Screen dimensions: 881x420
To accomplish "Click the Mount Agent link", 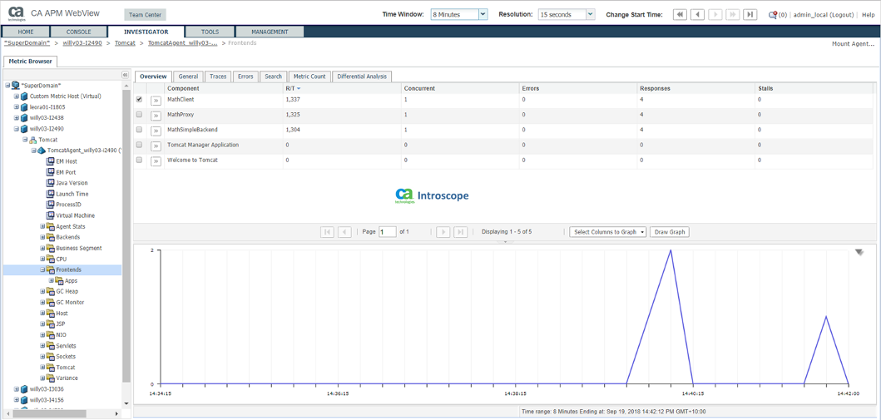I will [x=853, y=43].
